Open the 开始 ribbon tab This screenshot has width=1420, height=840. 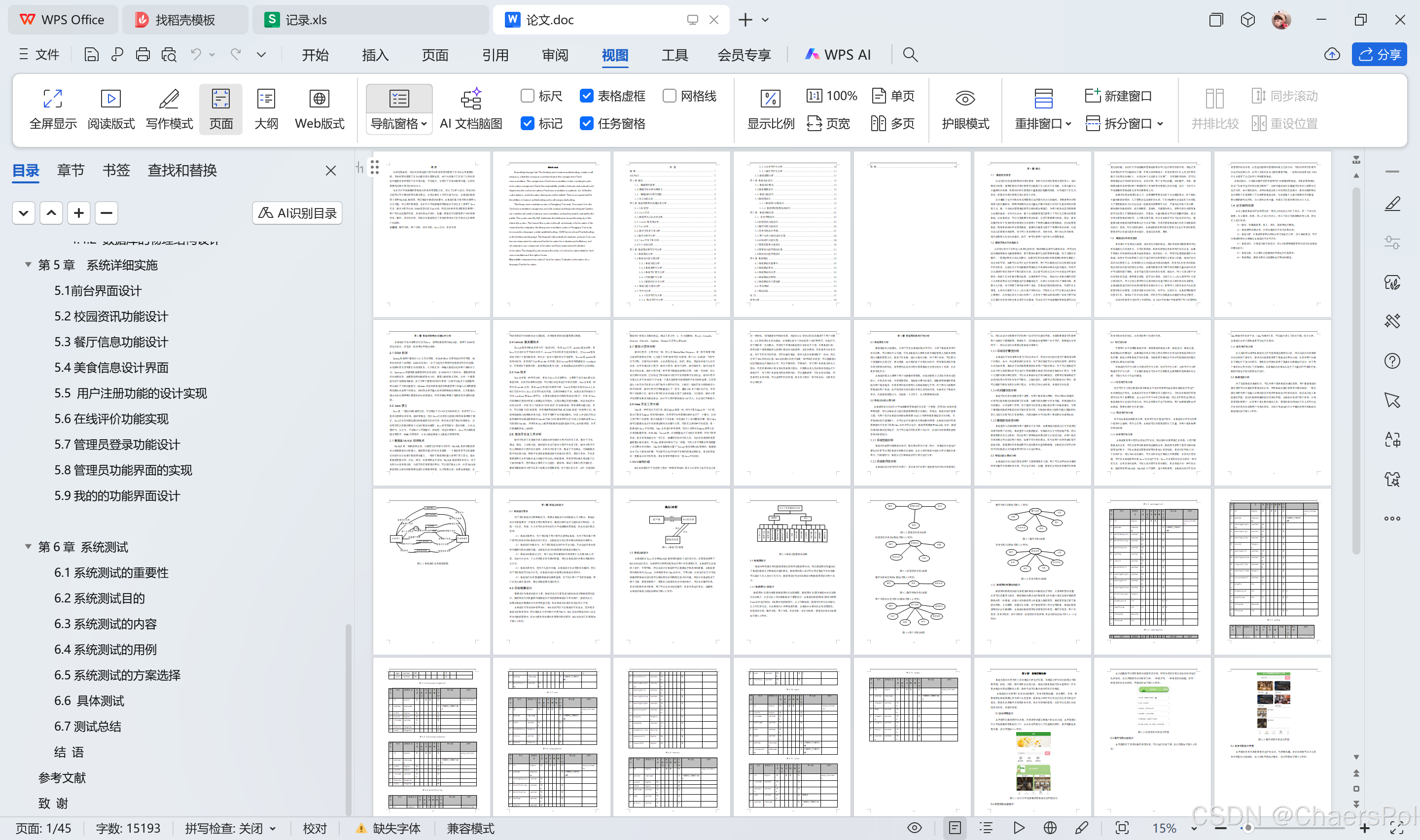(x=315, y=55)
